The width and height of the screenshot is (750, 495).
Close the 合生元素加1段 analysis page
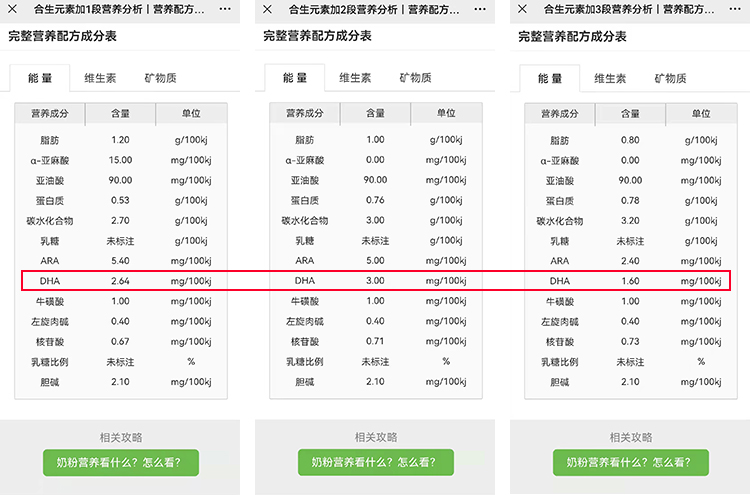[x=13, y=8]
